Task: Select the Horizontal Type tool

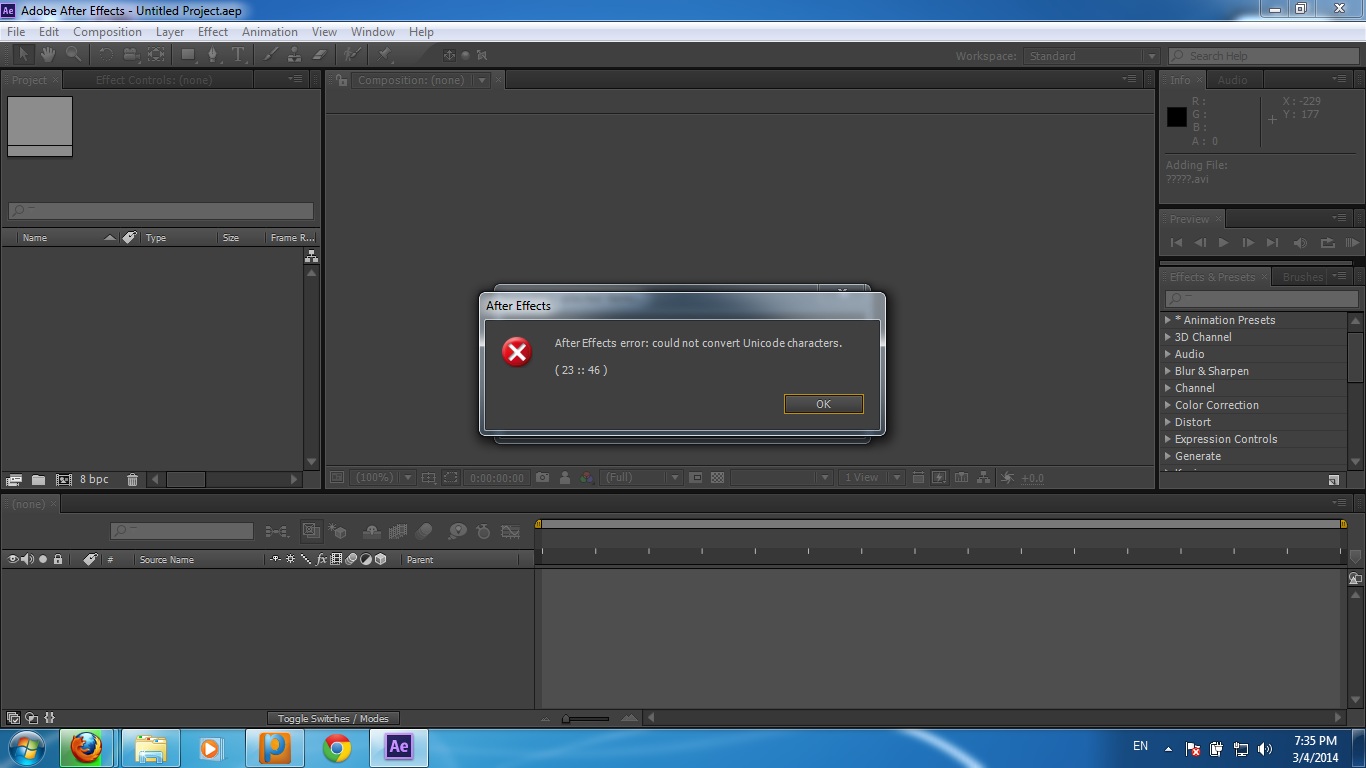Action: point(239,55)
